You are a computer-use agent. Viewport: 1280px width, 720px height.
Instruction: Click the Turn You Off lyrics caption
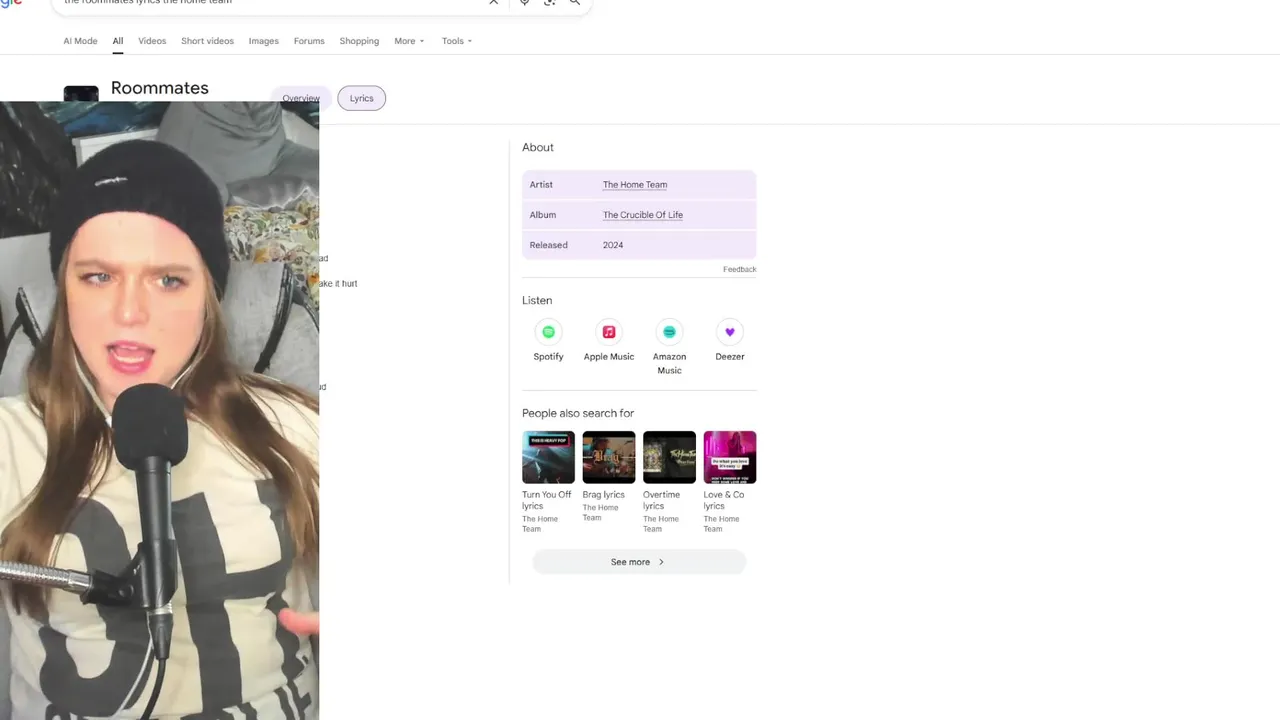coord(547,500)
